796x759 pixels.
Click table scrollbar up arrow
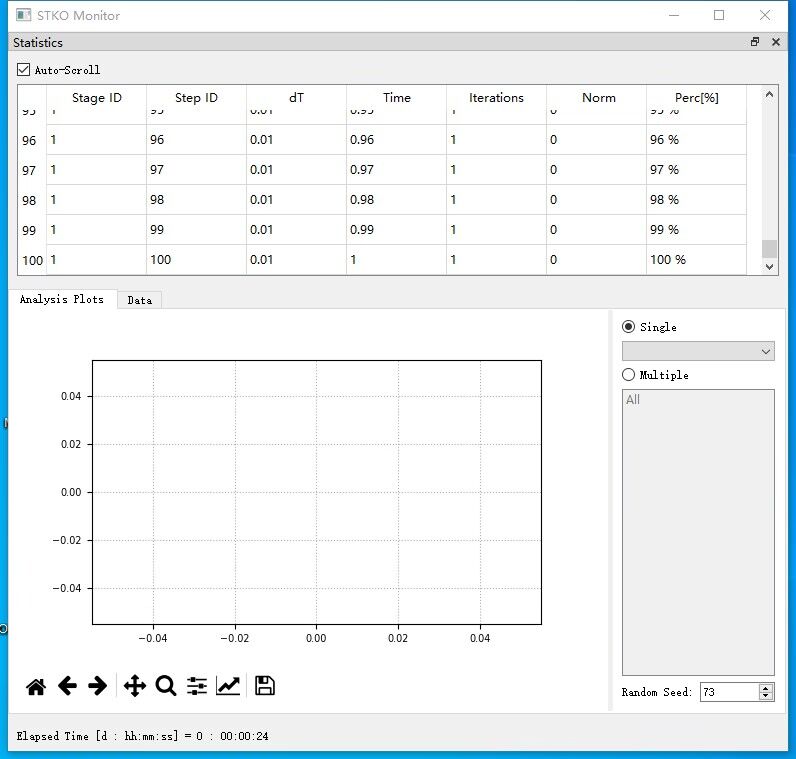770,94
